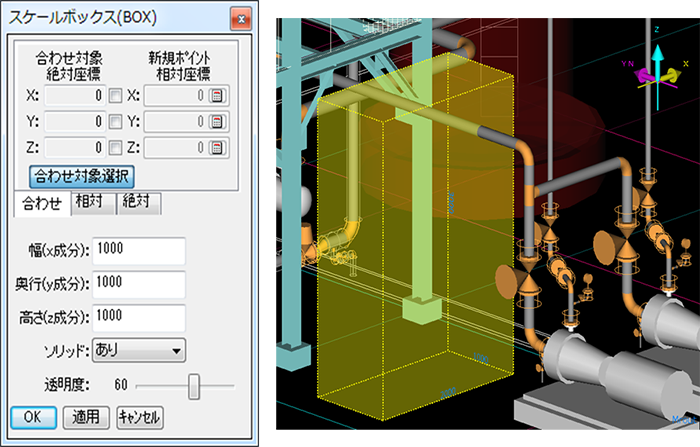The width and height of the screenshot is (700, 447).
Task: Open calculator for new point Z coordinate
Action: (216, 147)
